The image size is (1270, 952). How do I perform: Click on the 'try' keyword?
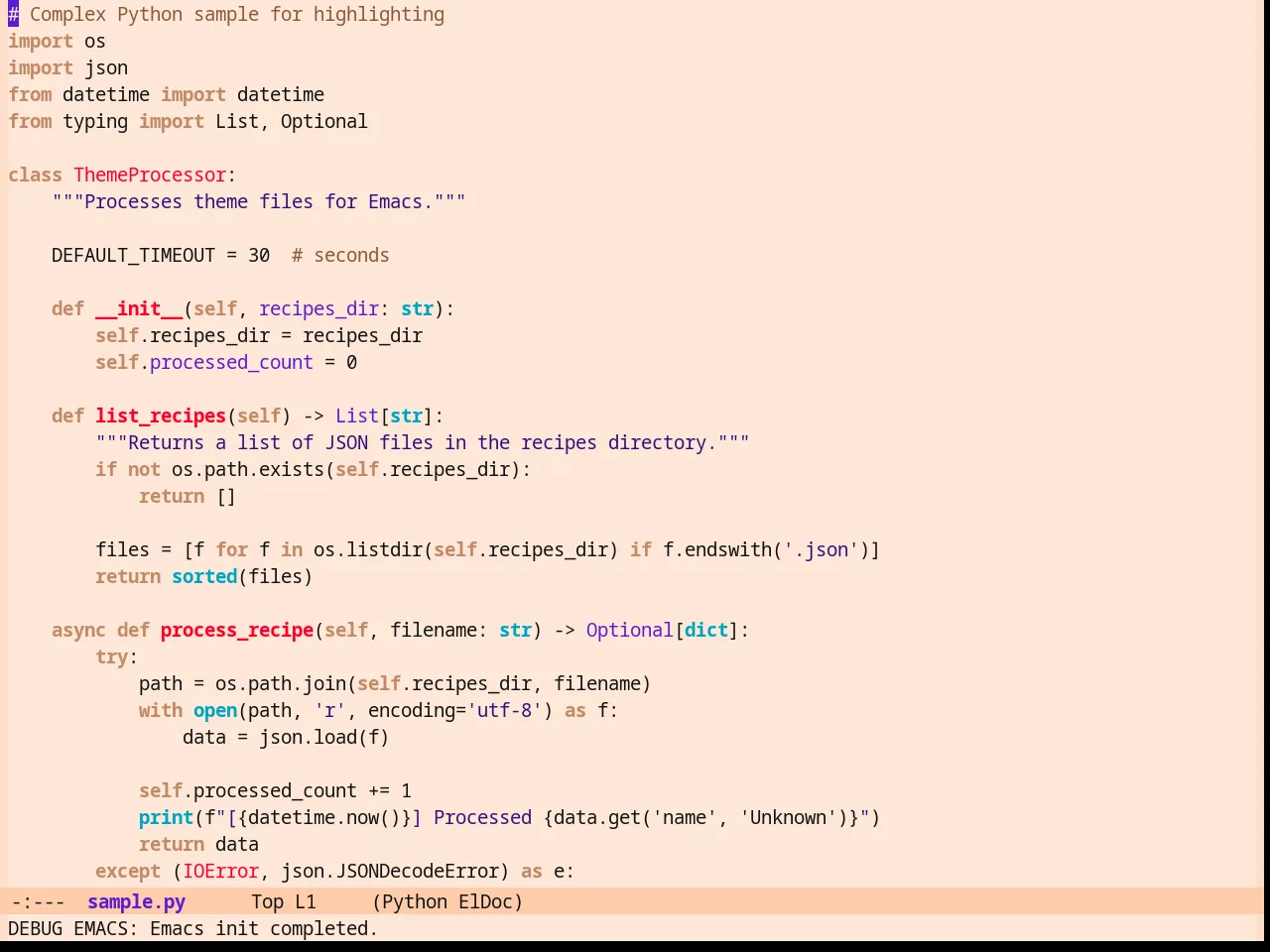pyautogui.click(x=112, y=656)
